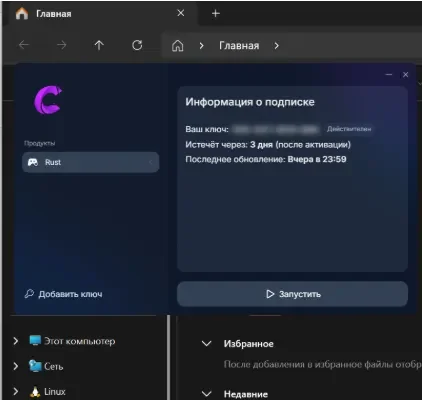Screen dimensions: 422x400
Task: Expand chevron after Главная breadcrumb
Action: (276, 46)
